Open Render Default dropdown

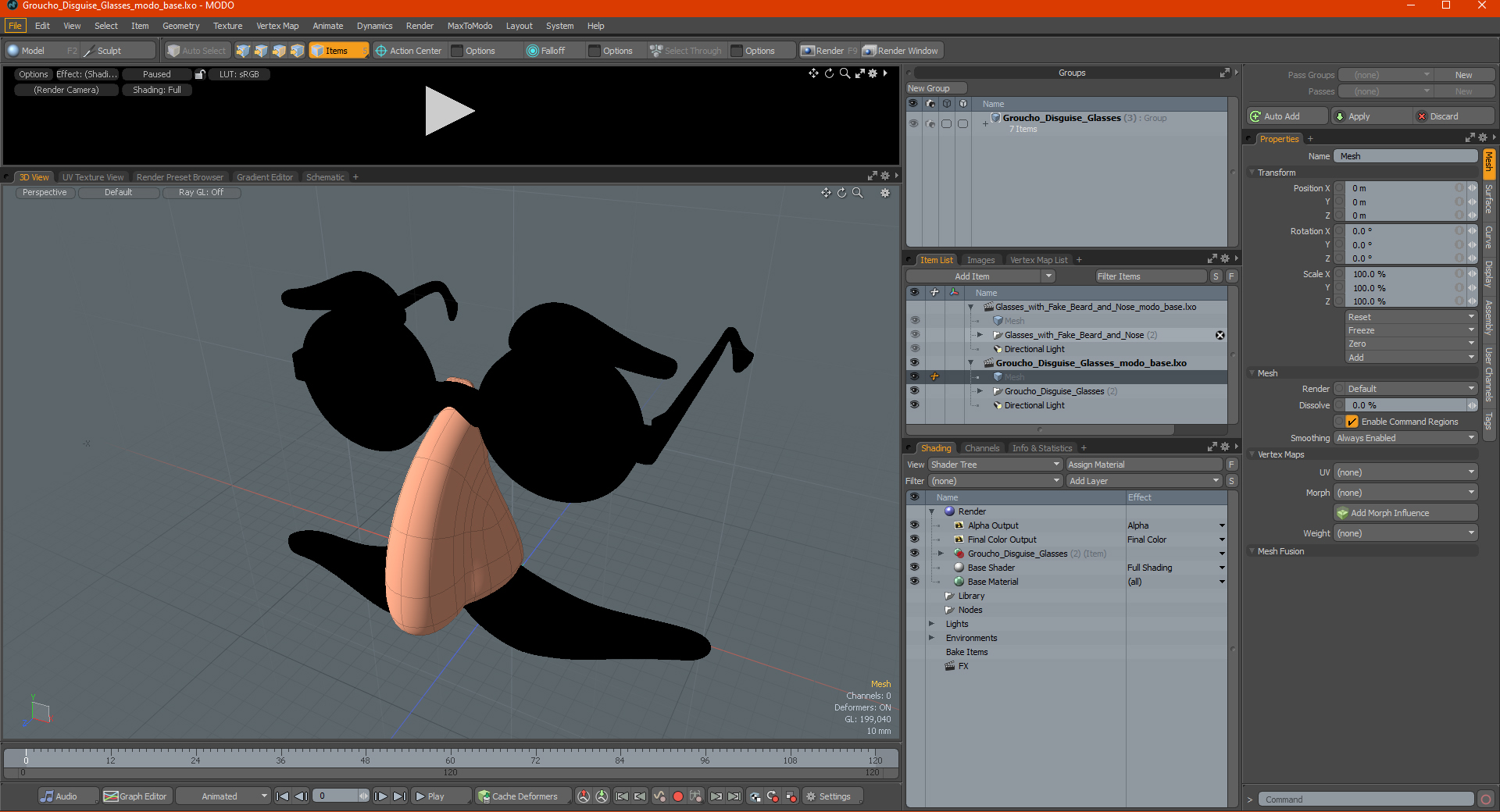point(1405,389)
